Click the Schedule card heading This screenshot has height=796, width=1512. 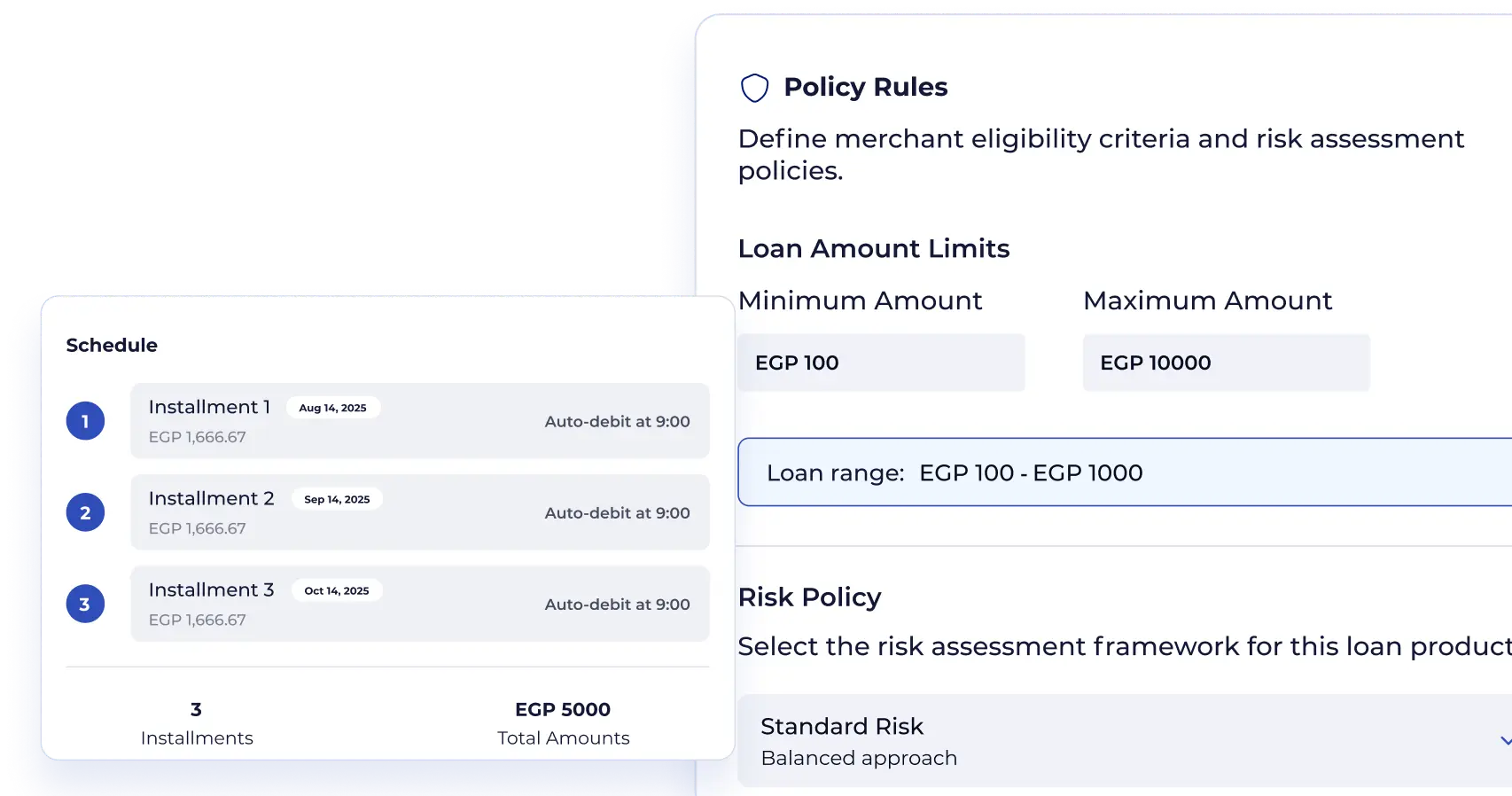pos(112,345)
